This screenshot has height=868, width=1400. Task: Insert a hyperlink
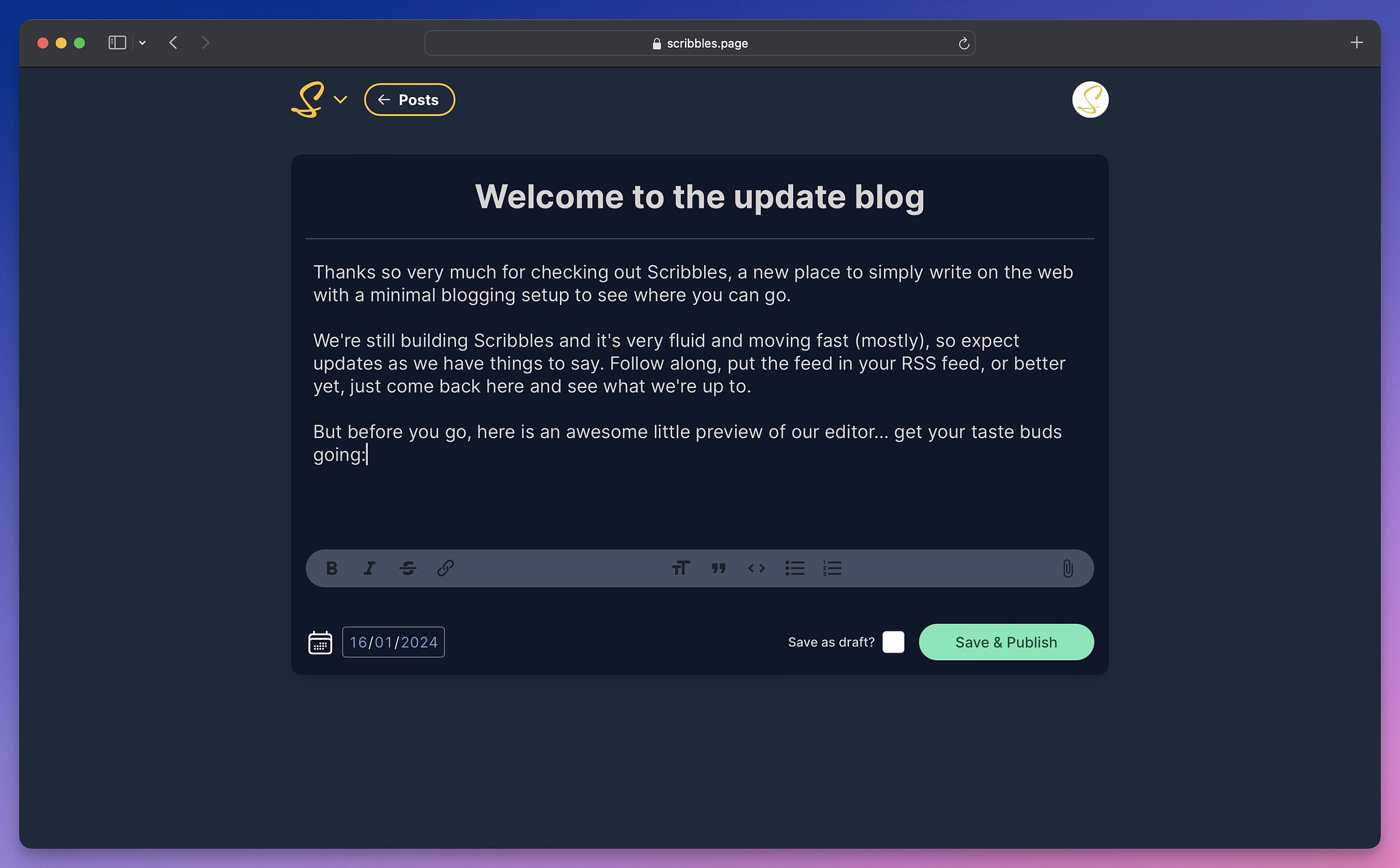pyautogui.click(x=445, y=568)
